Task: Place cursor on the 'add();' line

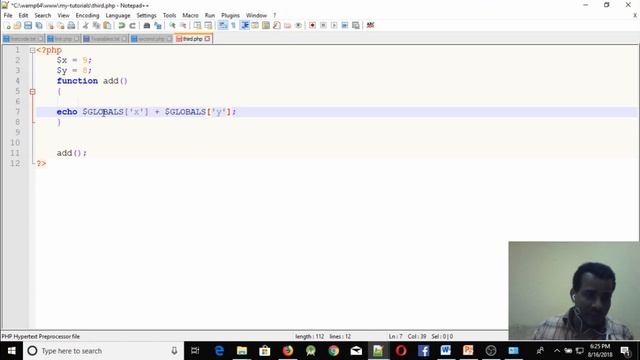Action: point(71,153)
